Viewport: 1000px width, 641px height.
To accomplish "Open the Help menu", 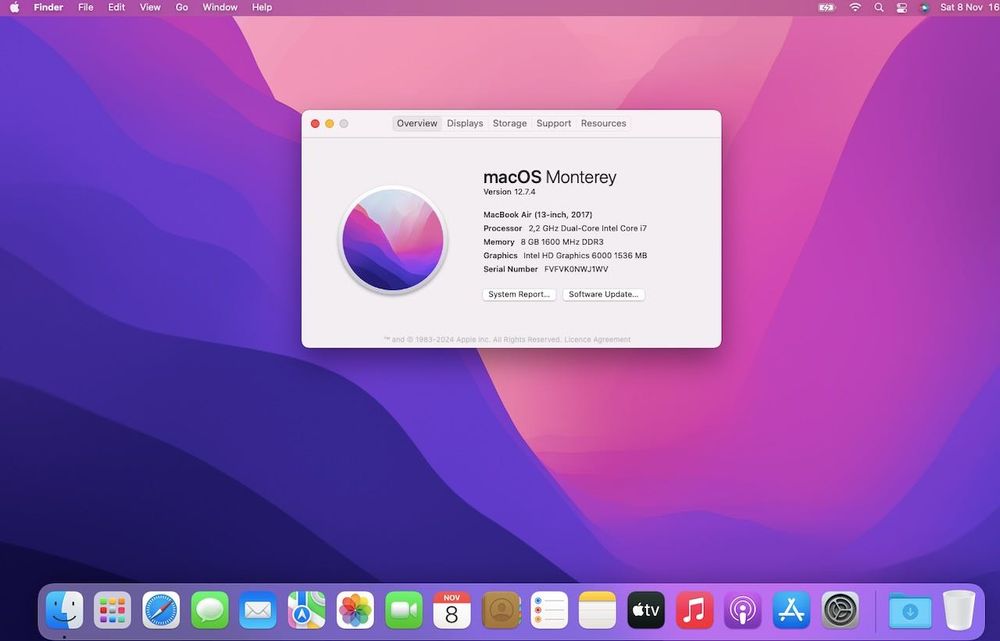I will click(261, 8).
